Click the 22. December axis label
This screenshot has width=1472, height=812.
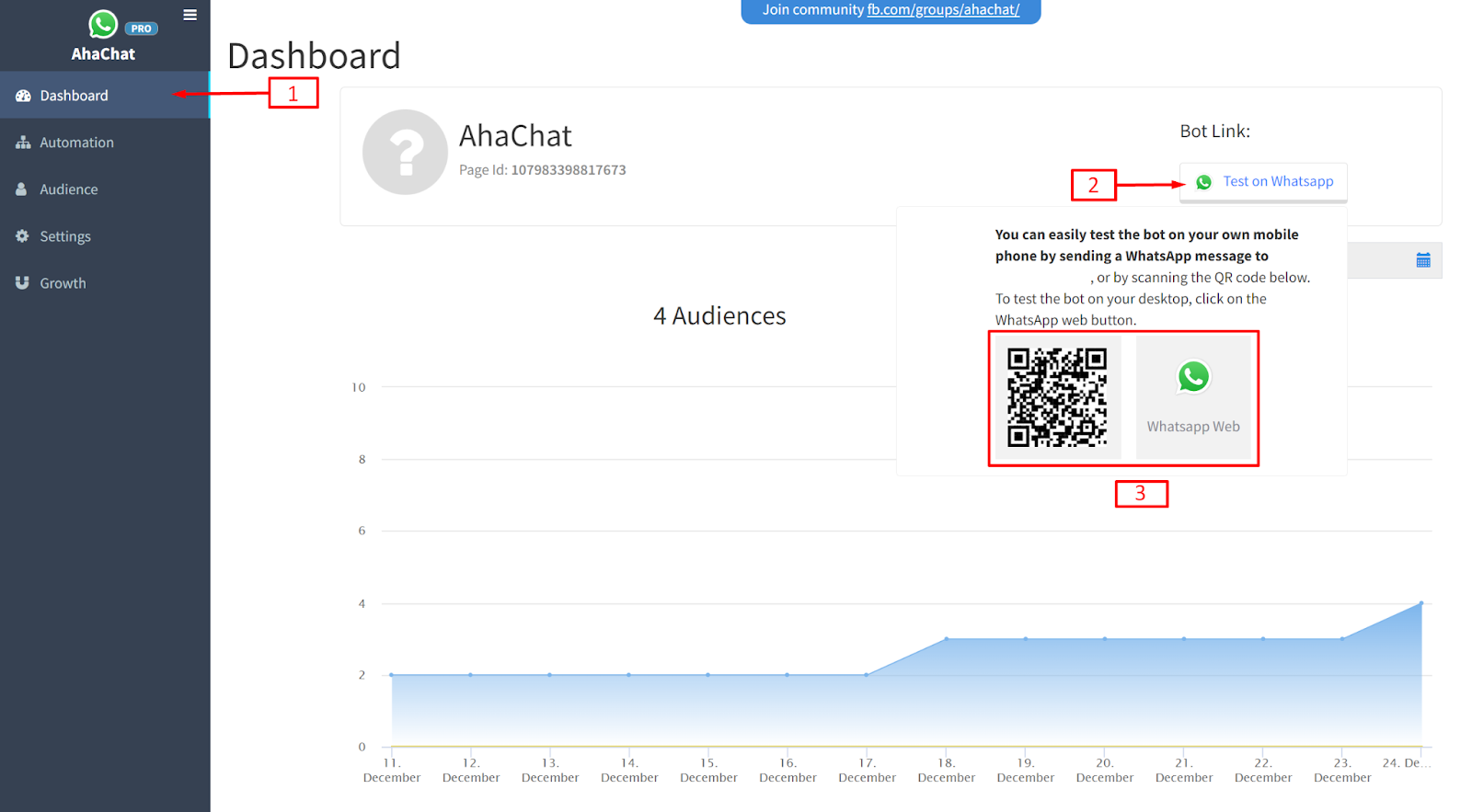tap(1263, 771)
